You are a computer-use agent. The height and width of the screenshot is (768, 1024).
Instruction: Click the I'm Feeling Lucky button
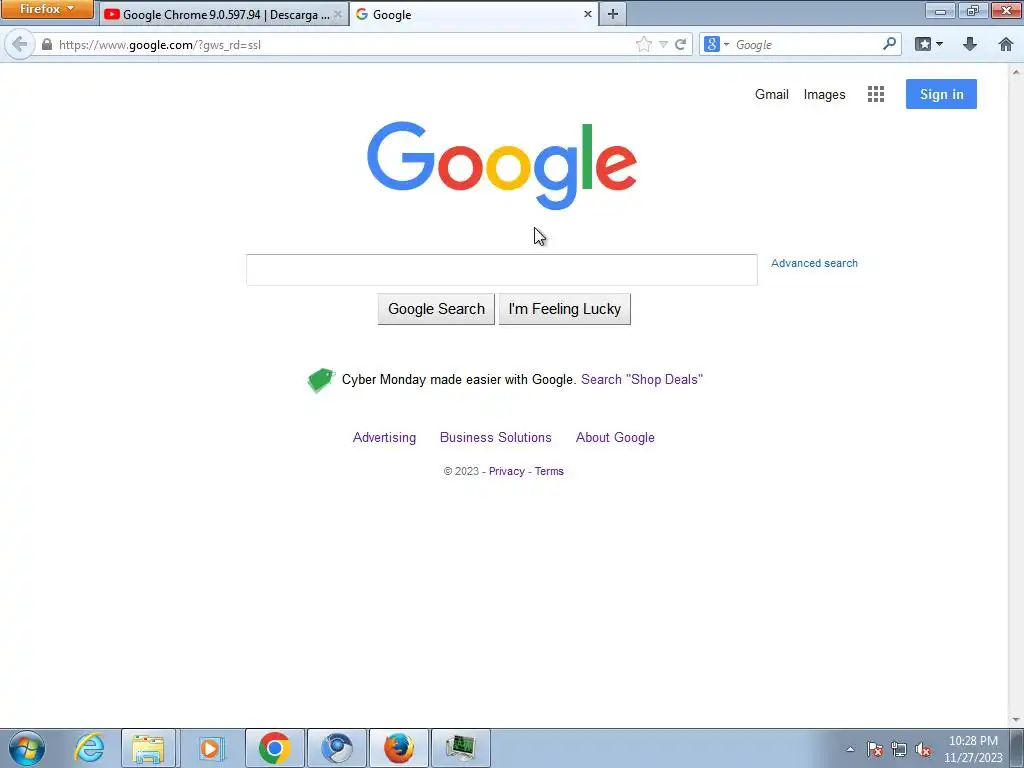click(564, 309)
